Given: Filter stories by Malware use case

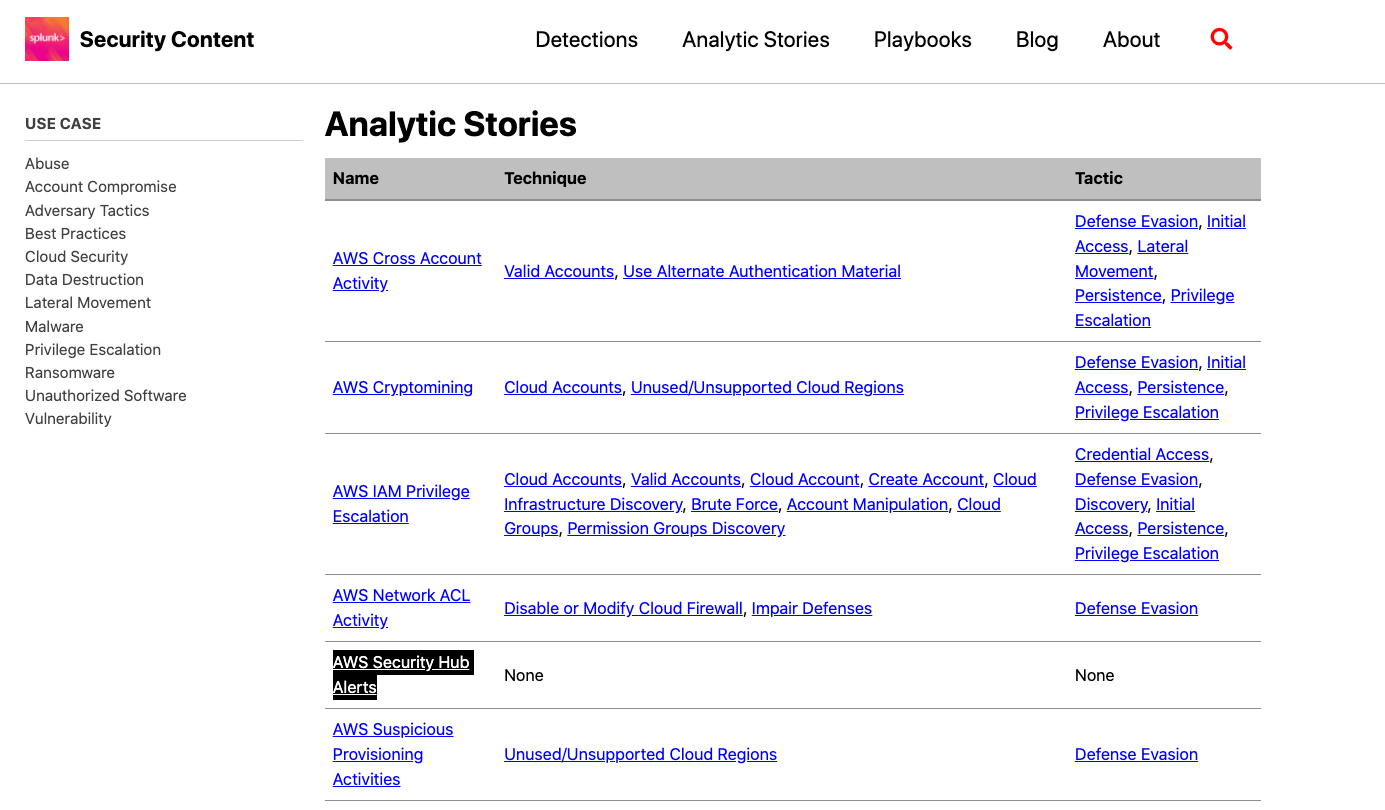Looking at the screenshot, I should coord(54,326).
